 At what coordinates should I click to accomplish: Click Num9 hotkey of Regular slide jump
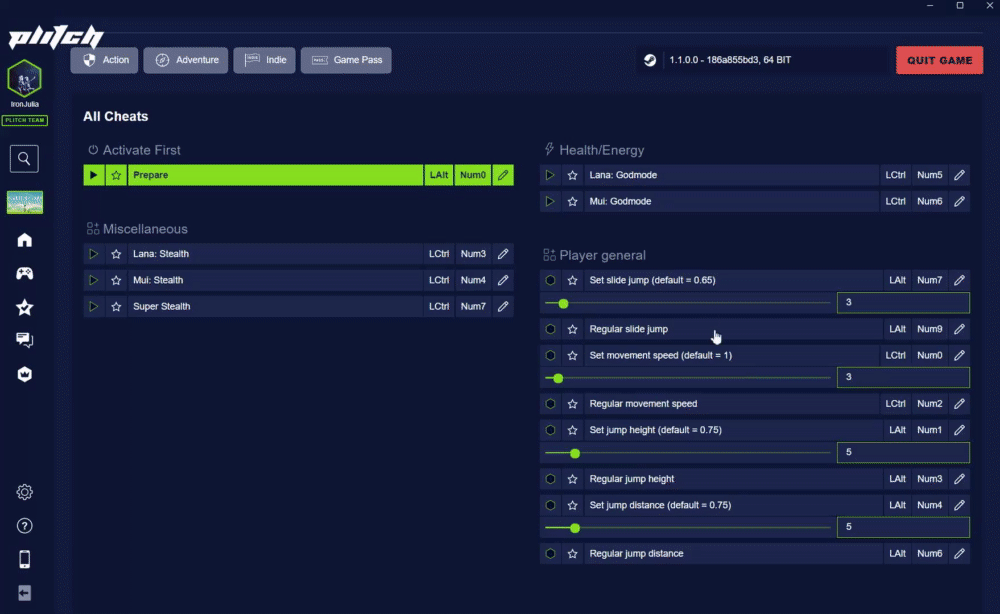point(929,329)
